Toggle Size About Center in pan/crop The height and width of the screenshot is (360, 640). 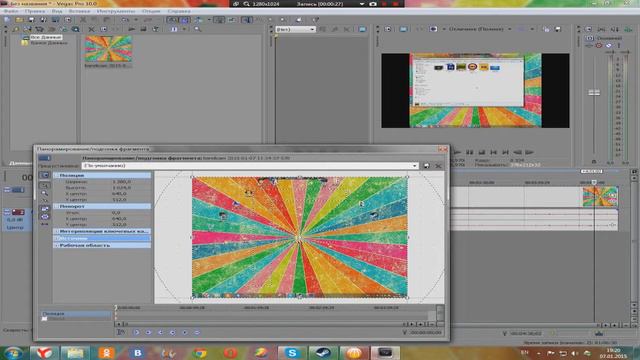44,217
